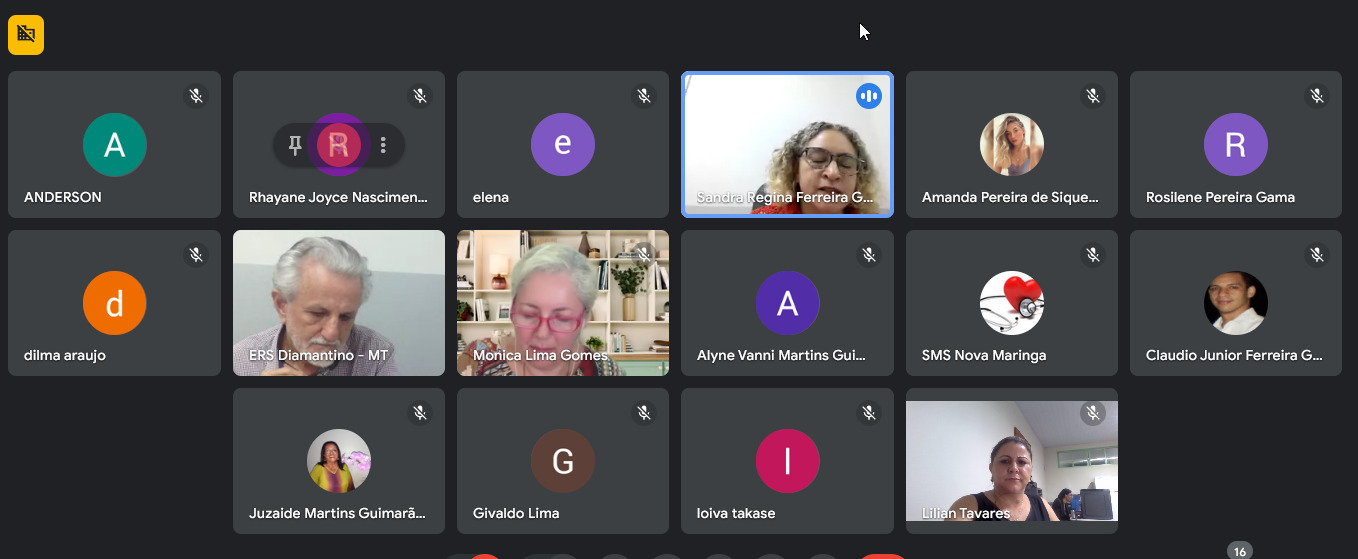Viewport: 1358px width, 559px height.
Task: Click the name label "ANDERSON"
Action: click(x=63, y=197)
